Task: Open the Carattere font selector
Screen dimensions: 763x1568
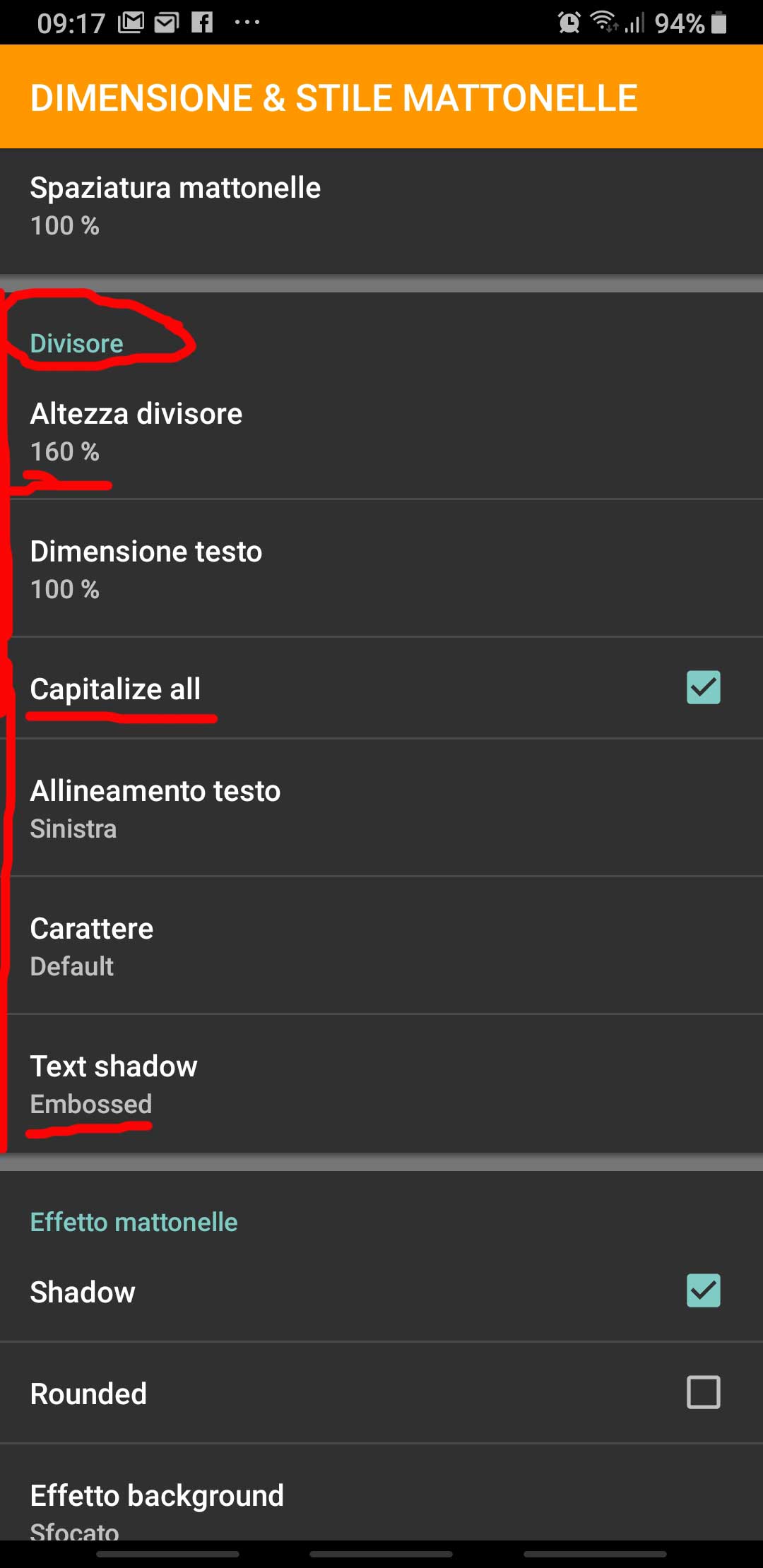Action: point(381,946)
